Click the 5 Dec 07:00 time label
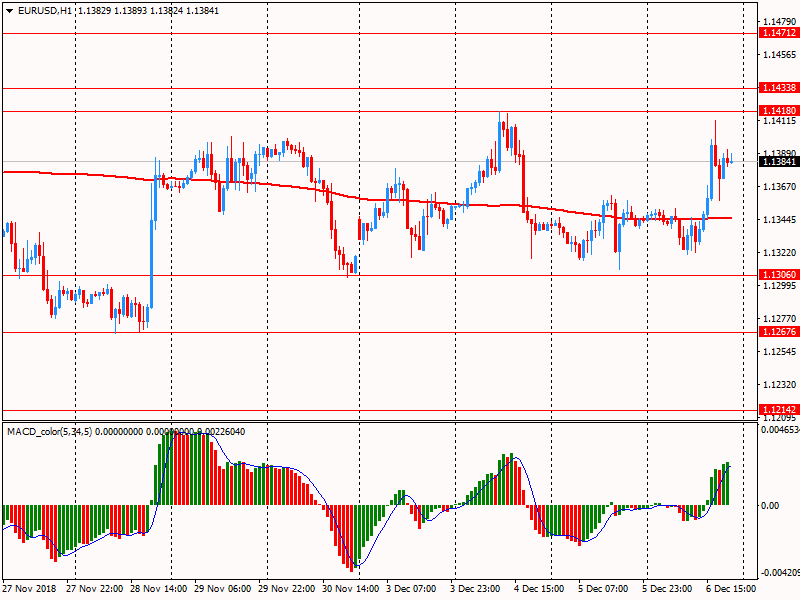Image resolution: width=800 pixels, height=600 pixels. [x=603, y=589]
